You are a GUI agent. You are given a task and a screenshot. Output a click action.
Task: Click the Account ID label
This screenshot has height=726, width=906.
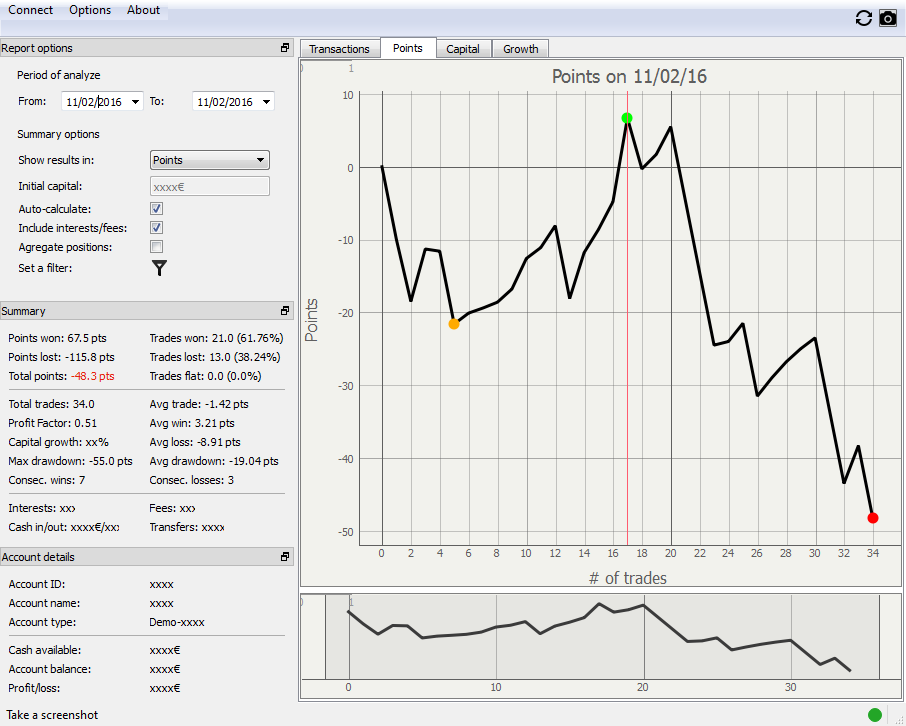click(x=36, y=584)
